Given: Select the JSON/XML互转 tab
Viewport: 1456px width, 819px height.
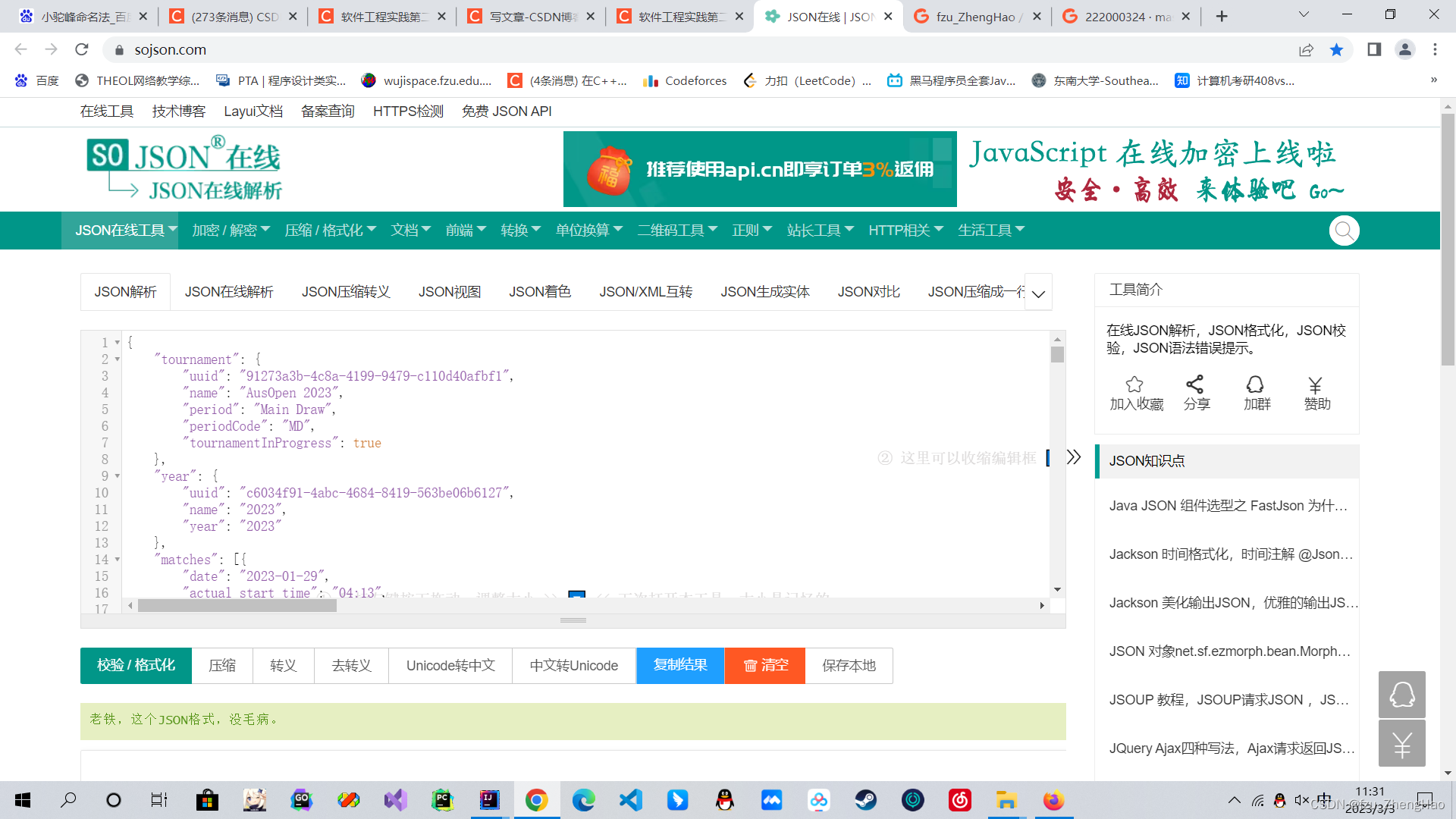Looking at the screenshot, I should (645, 292).
